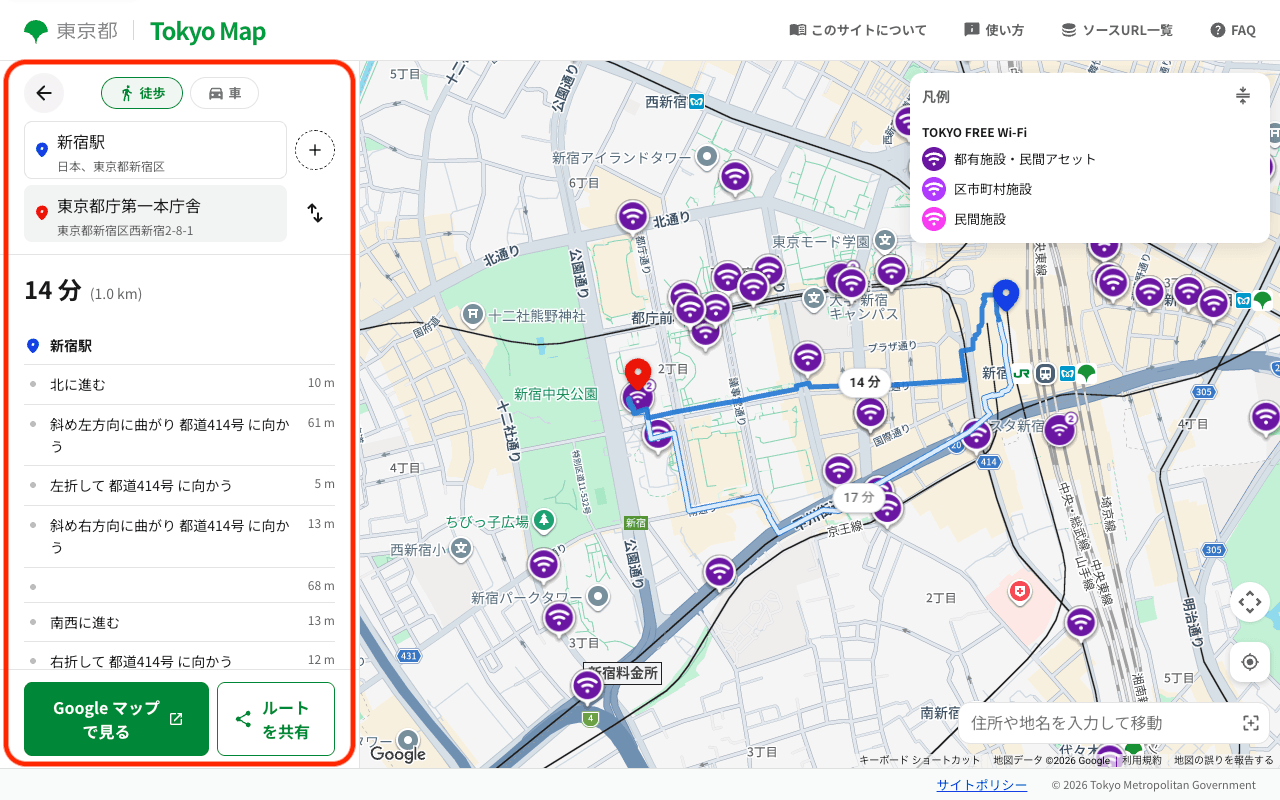Open キーボード ショートカット on map

click(x=919, y=760)
